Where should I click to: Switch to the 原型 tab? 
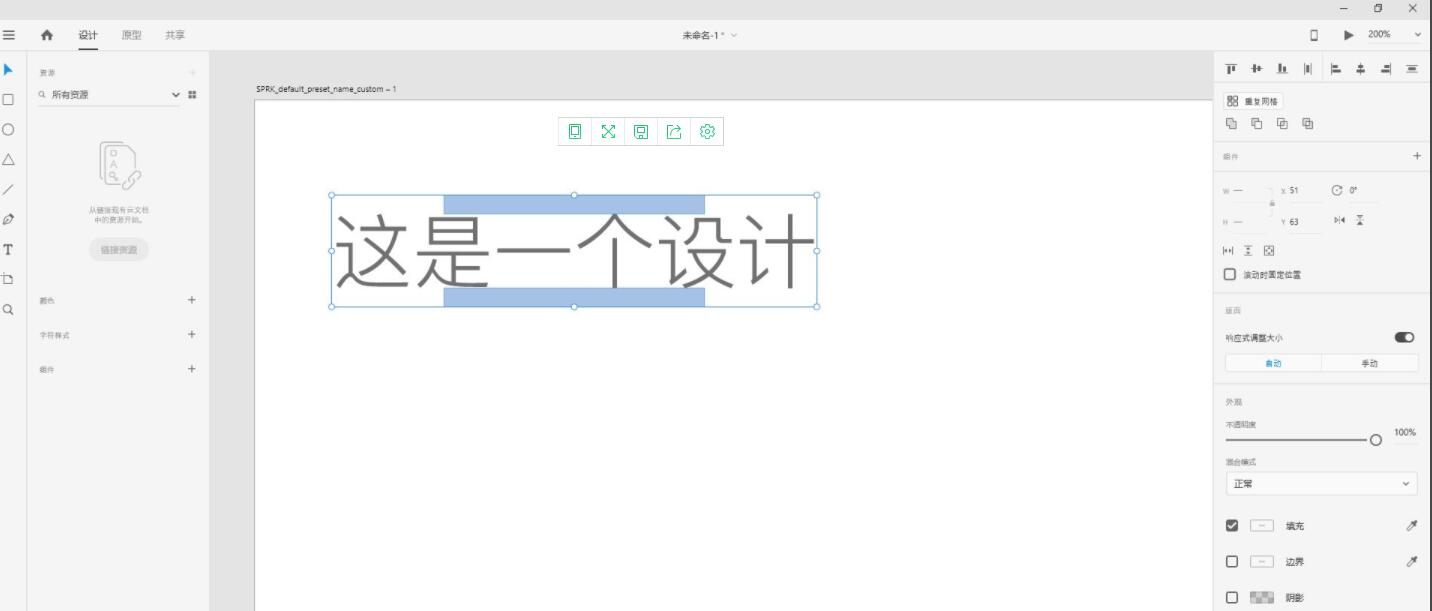tap(131, 34)
